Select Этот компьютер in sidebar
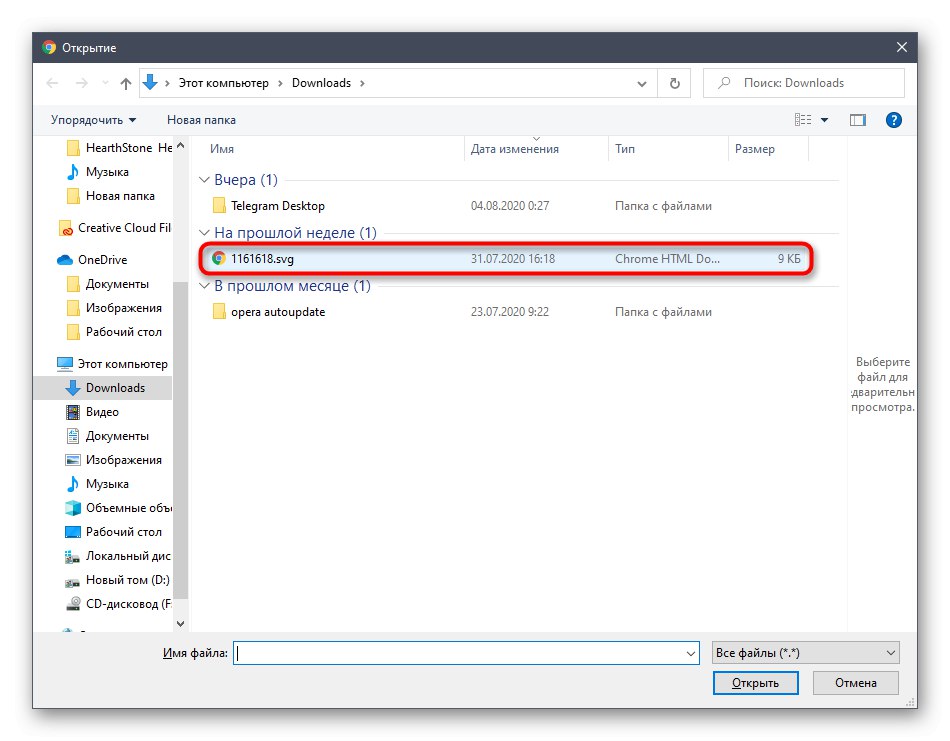The width and height of the screenshot is (950, 741). [x=112, y=364]
